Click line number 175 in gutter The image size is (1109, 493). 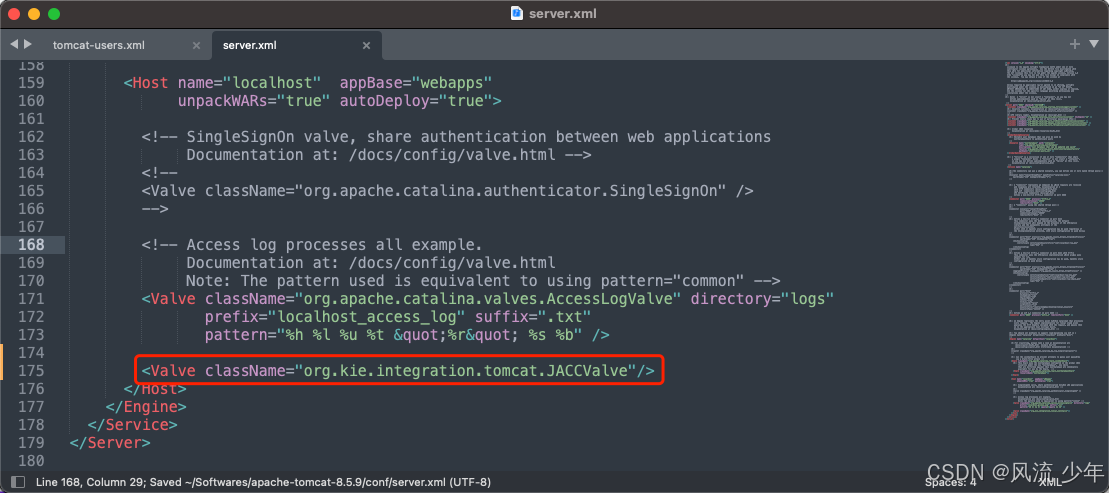[x=30, y=371]
